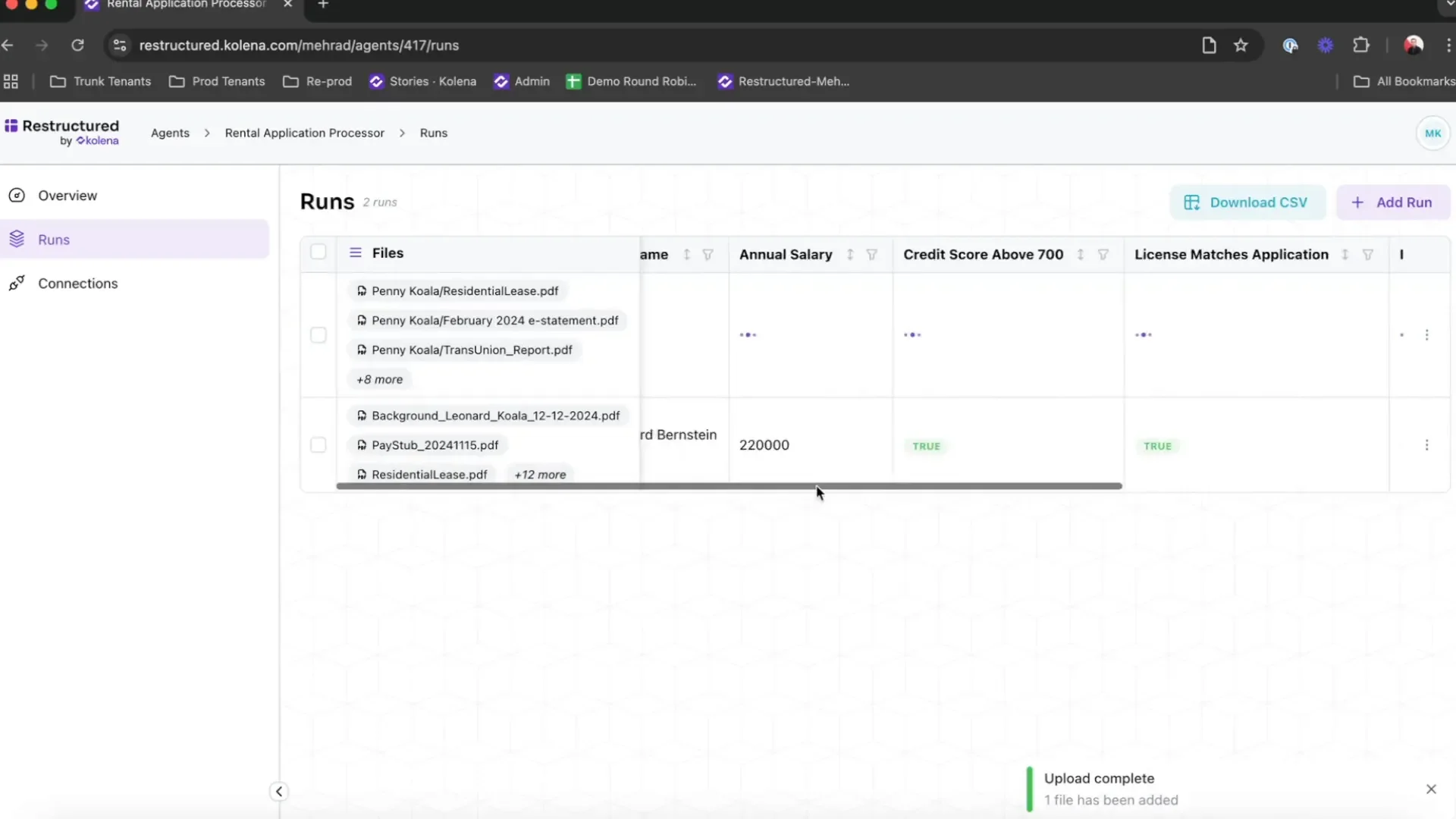Select the checkbox for Leonard Bernstein's run
This screenshot has height=819, width=1456.
(x=318, y=444)
